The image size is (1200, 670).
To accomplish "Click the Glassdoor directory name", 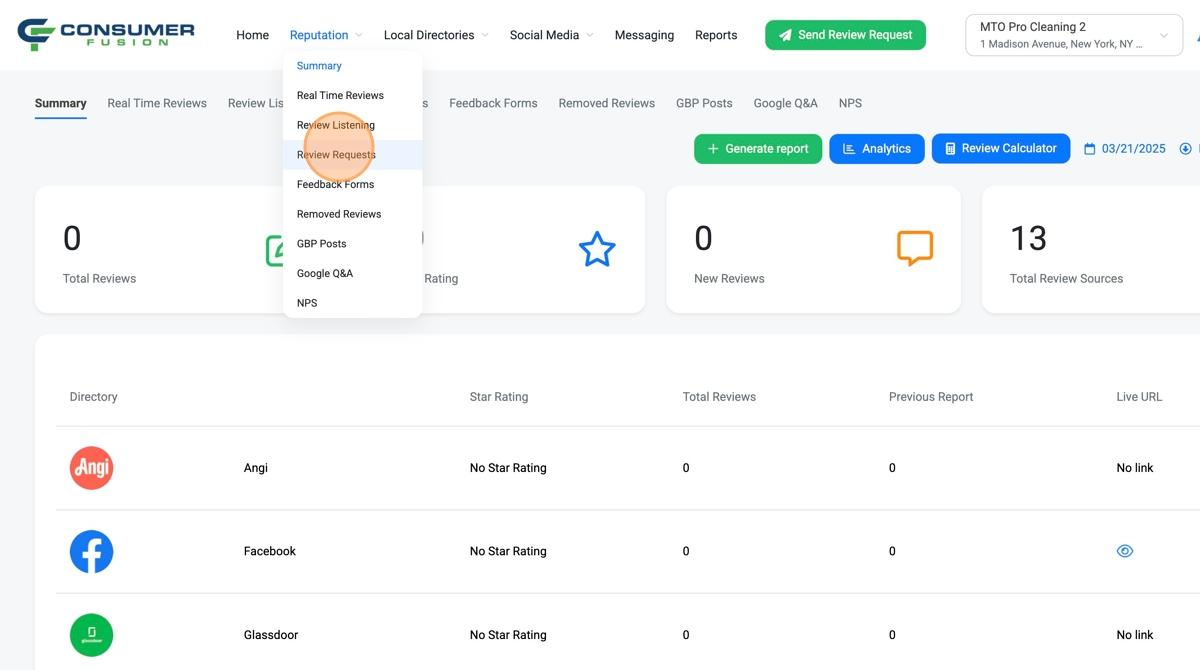I will (271, 635).
